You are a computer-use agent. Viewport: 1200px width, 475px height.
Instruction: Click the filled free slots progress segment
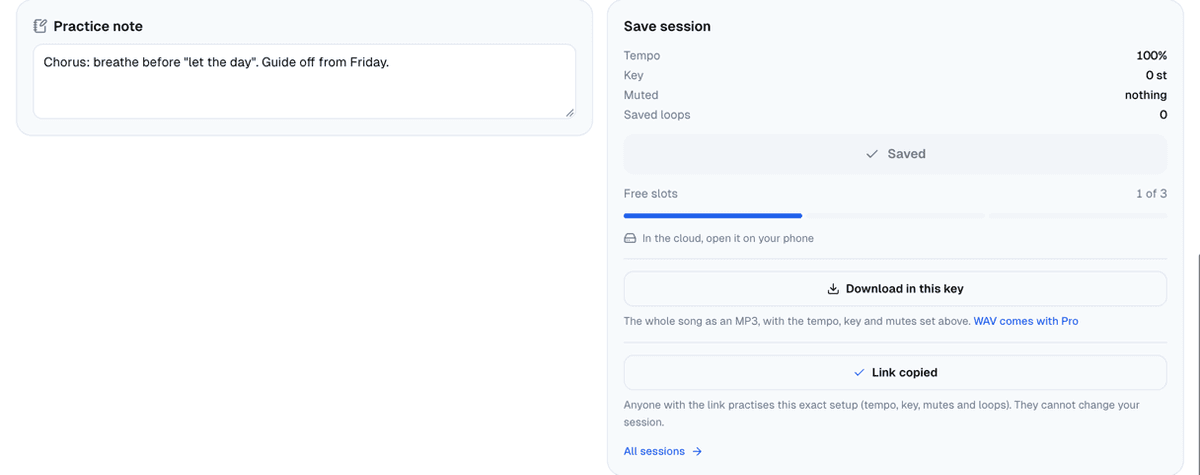[713, 215]
